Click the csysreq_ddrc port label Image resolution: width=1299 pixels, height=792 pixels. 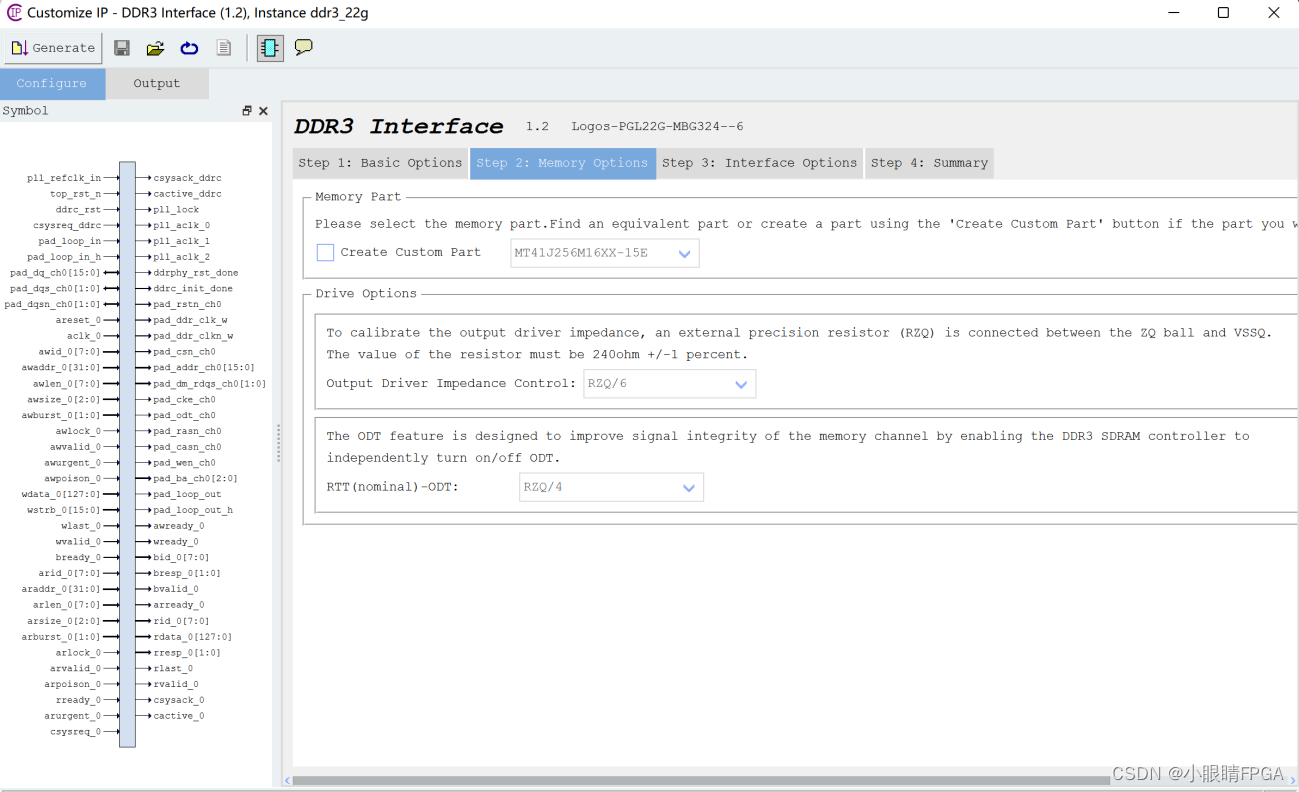[67, 226]
